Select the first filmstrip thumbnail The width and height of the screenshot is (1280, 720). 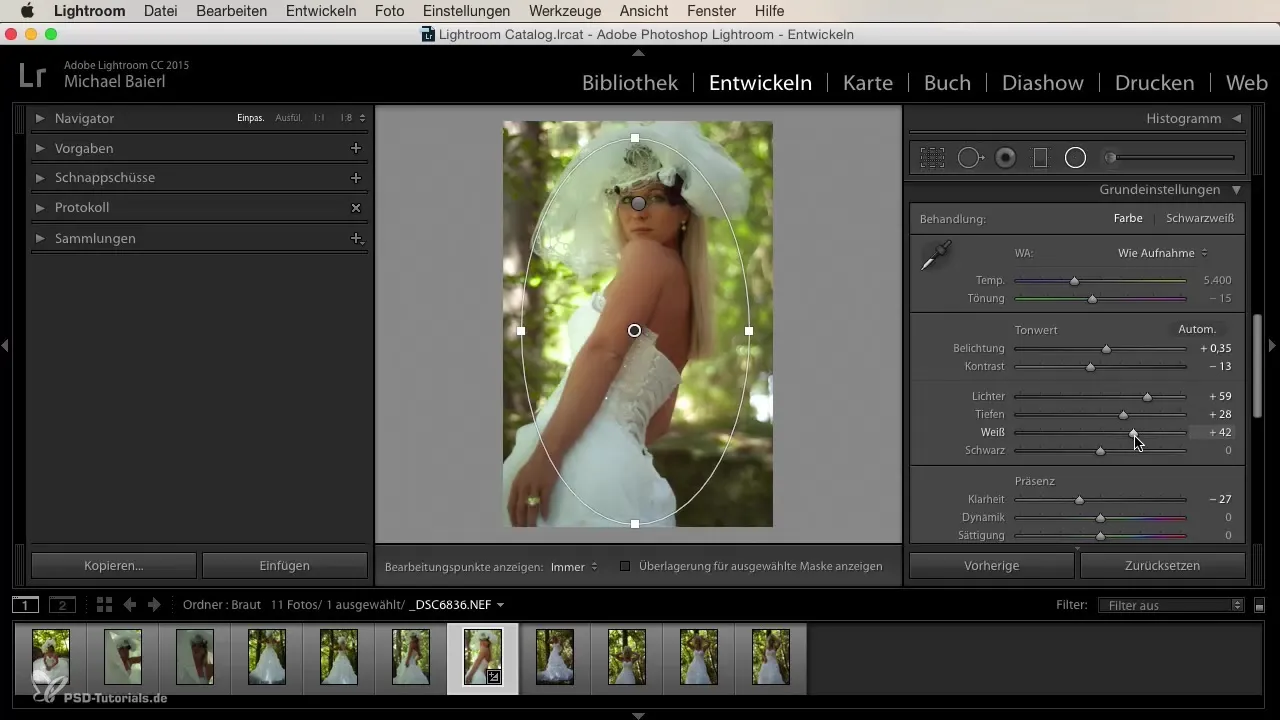pyautogui.click(x=51, y=657)
